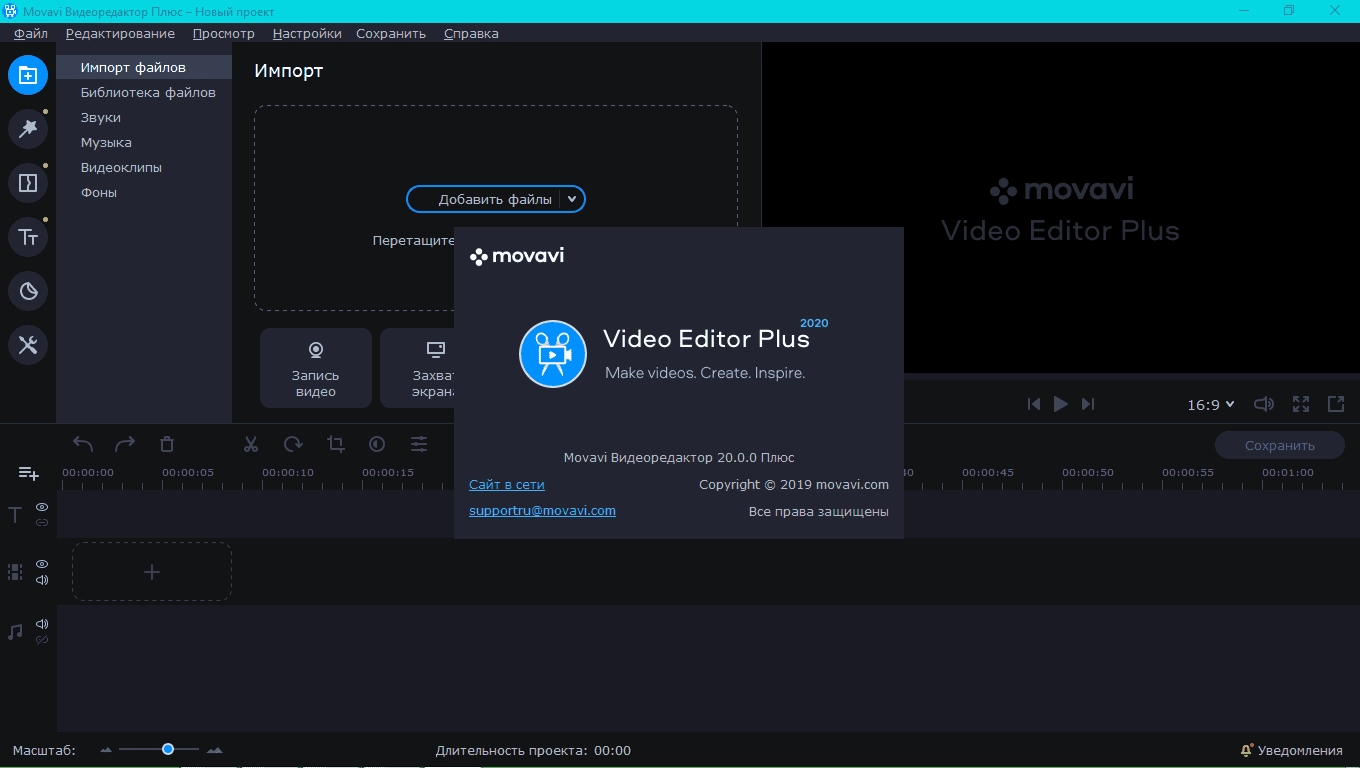This screenshot has width=1360, height=768.
Task: Open the More tools wrench icon
Action: (x=28, y=345)
